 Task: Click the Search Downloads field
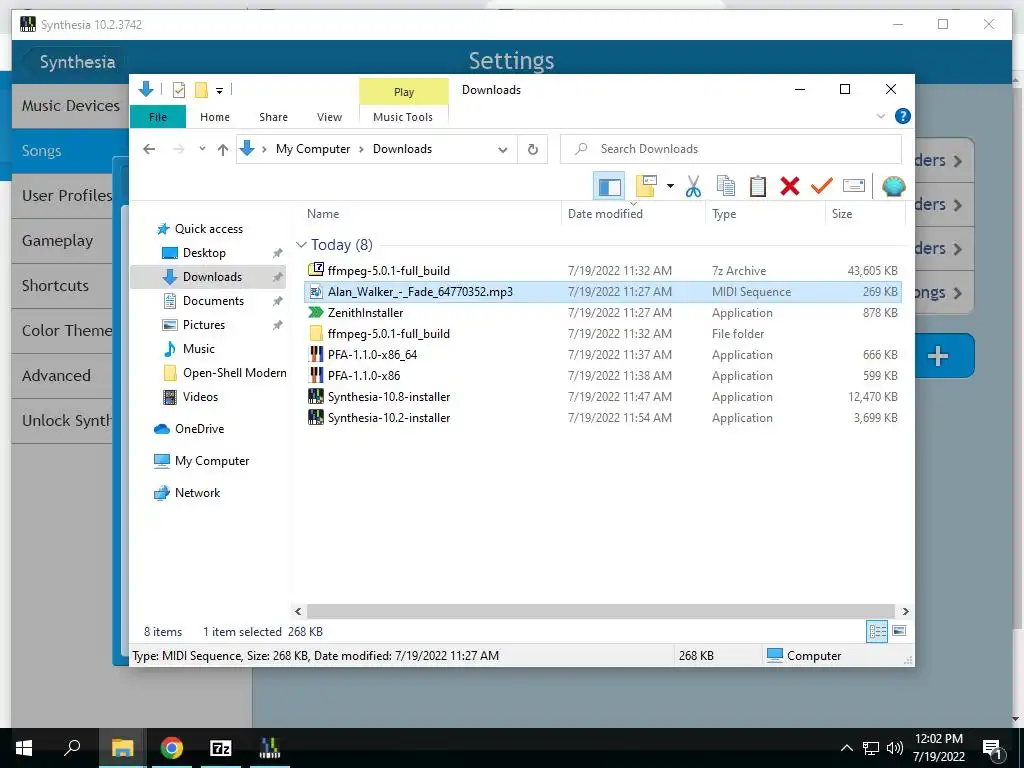point(731,149)
